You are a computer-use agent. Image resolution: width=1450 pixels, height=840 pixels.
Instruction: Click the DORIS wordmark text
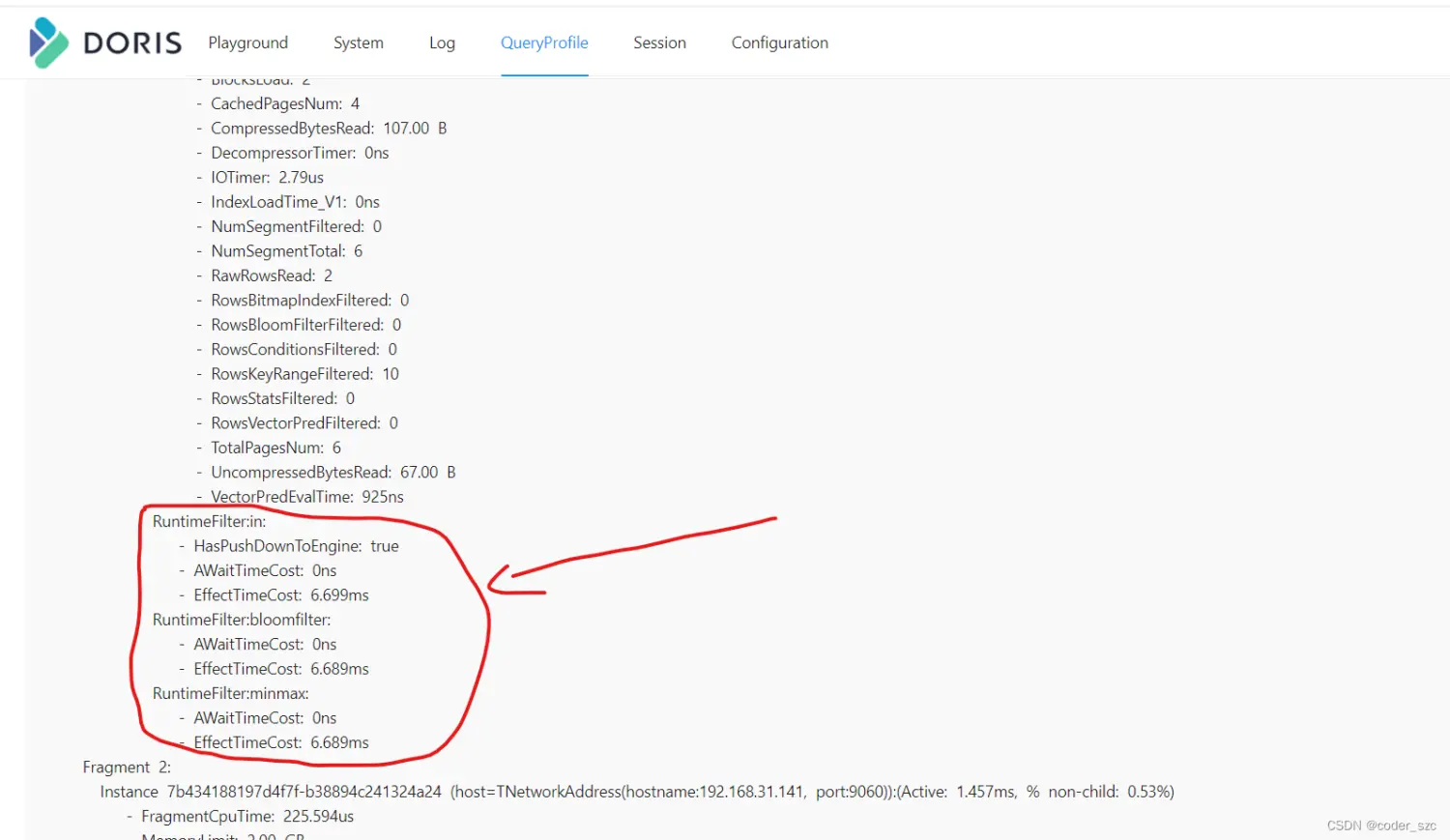click(x=132, y=43)
